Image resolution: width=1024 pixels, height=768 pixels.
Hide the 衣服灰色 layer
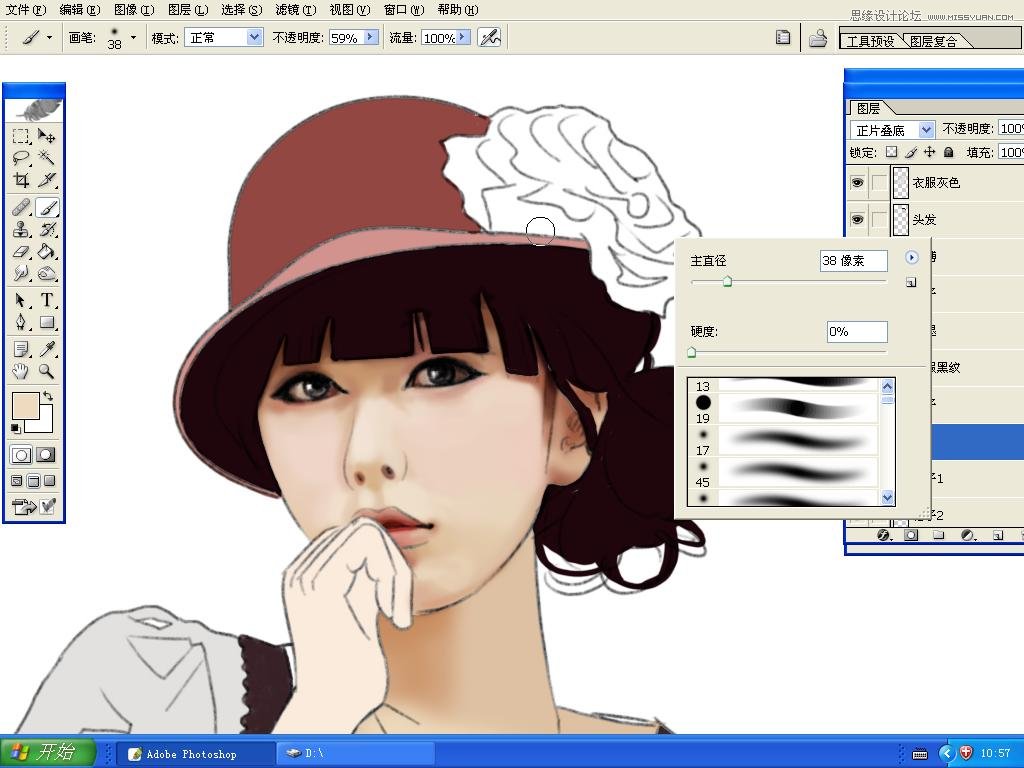[857, 183]
